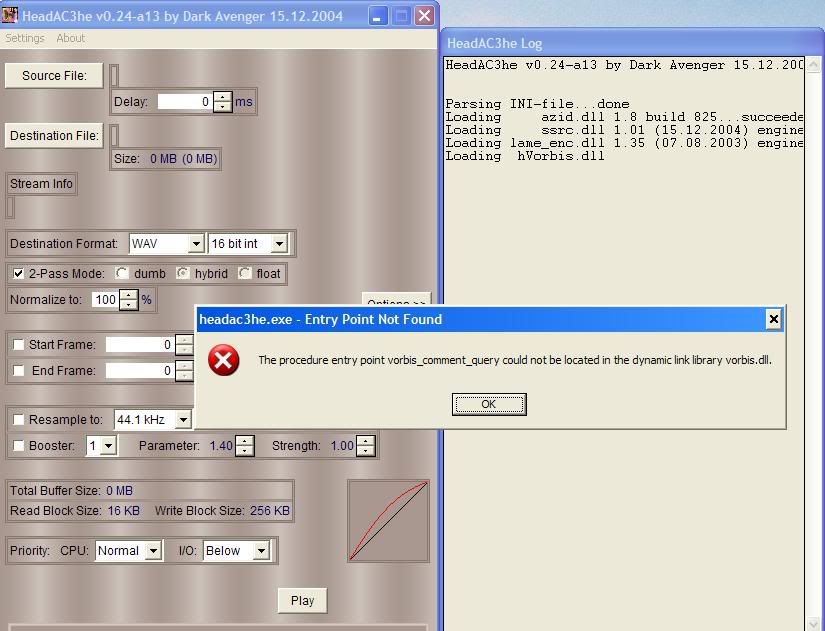Click the Total Buffer Size value
The height and width of the screenshot is (631, 825).
(x=119, y=490)
